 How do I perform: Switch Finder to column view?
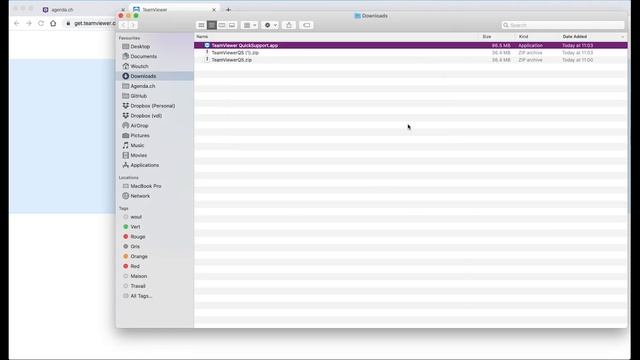[222, 25]
